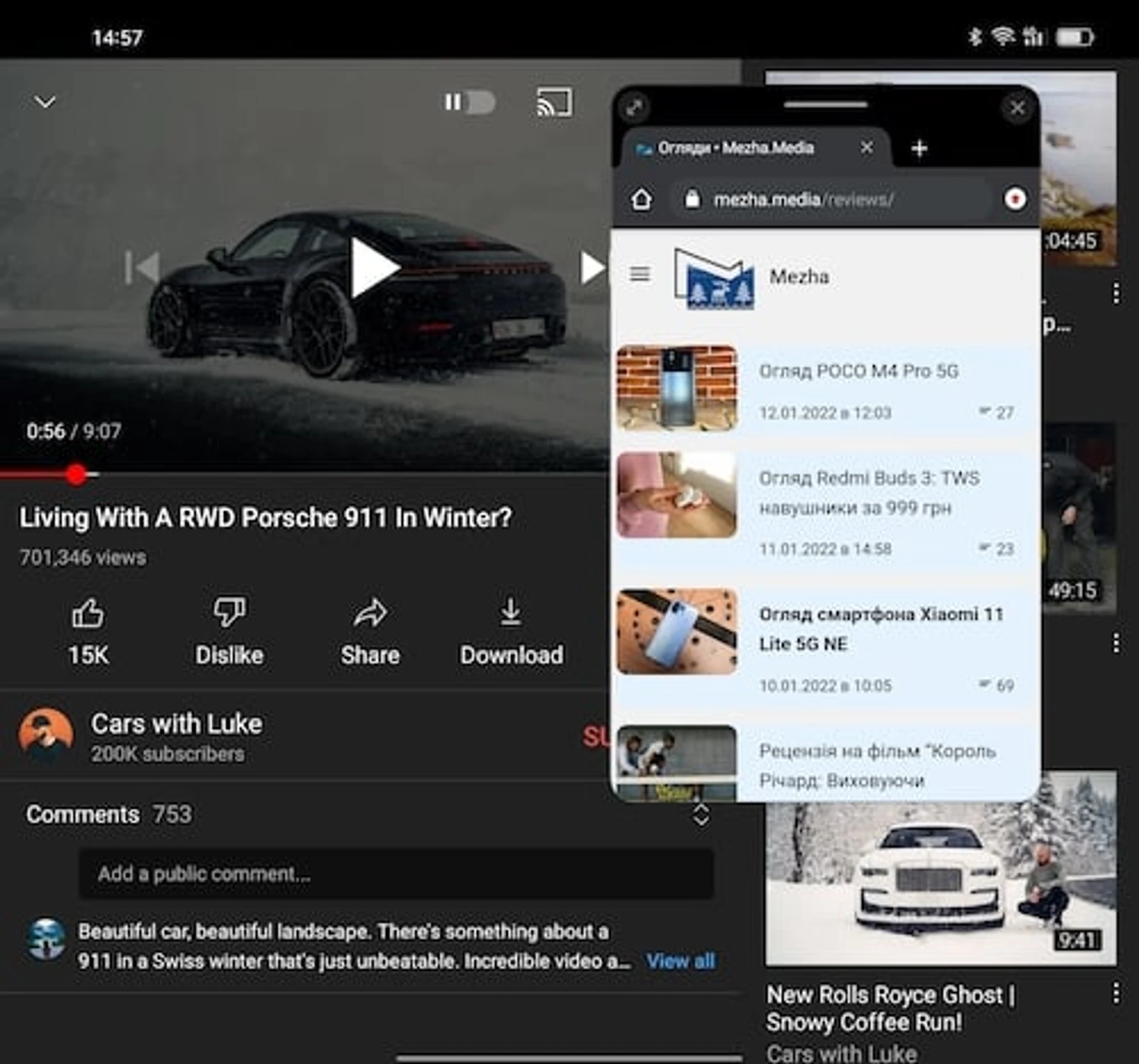The image size is (1139, 1064).
Task: Click the lock icon in the address bar
Action: tap(692, 199)
